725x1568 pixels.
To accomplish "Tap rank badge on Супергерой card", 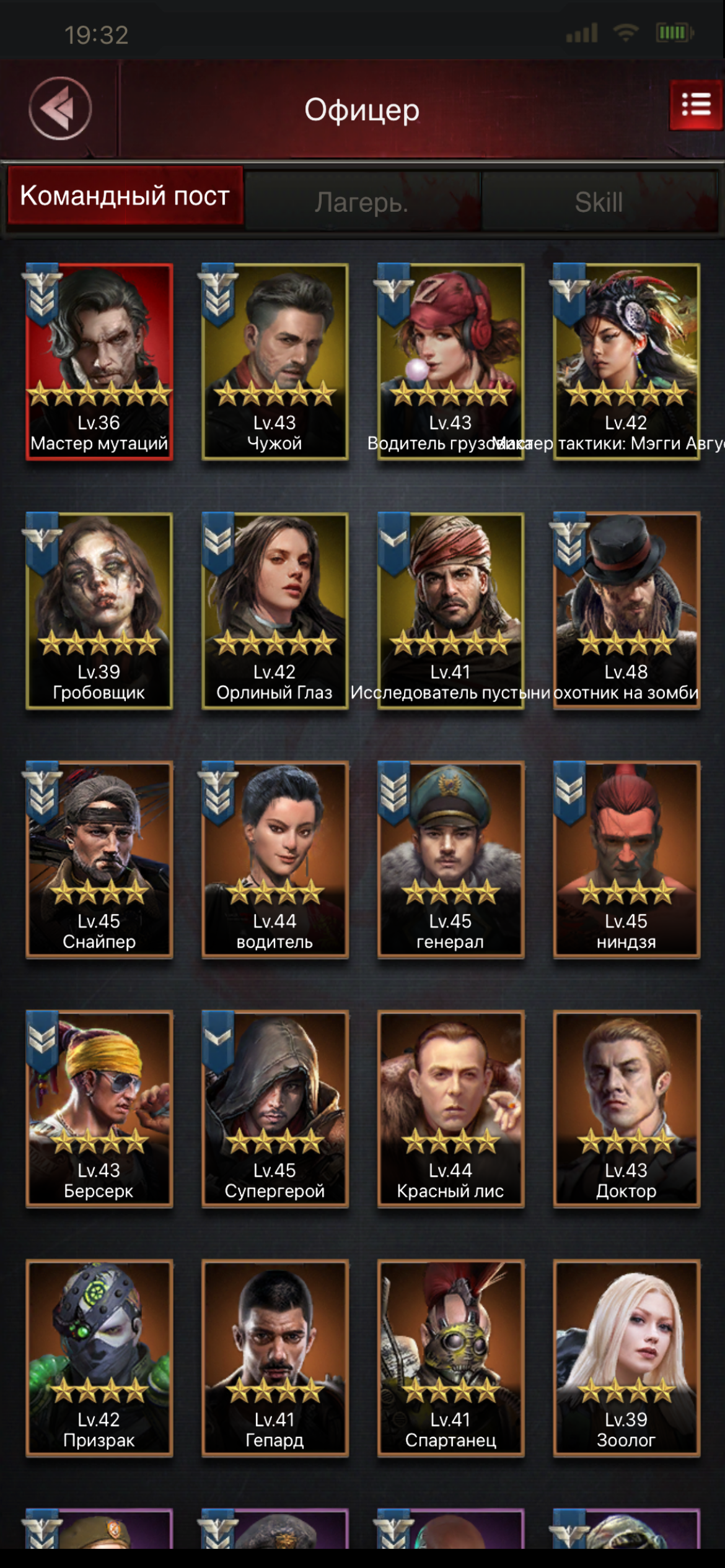I will pos(218,1042).
